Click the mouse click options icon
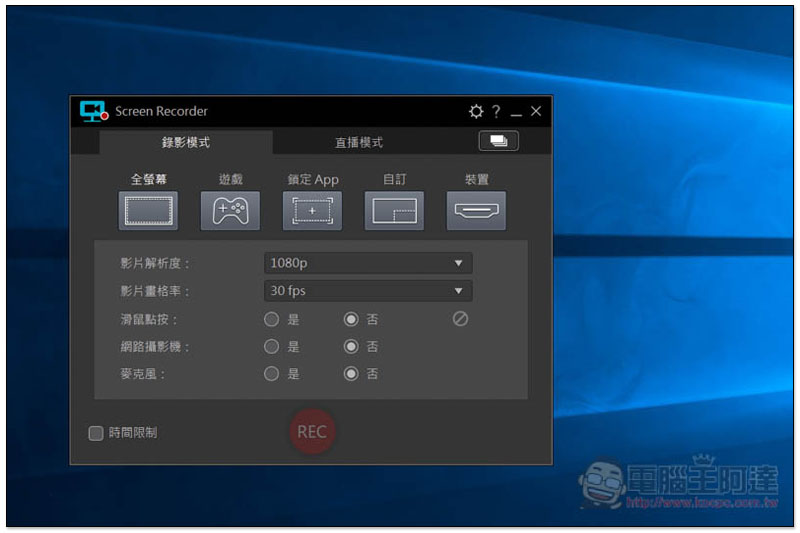 click(x=460, y=320)
